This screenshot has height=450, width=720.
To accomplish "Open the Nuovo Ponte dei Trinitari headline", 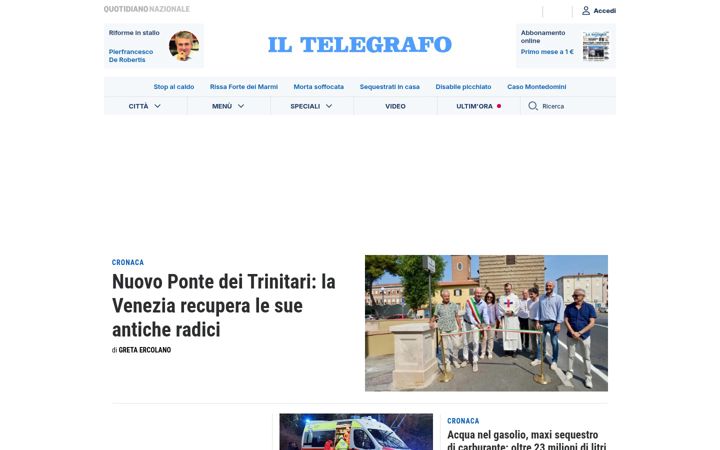I will (224, 305).
